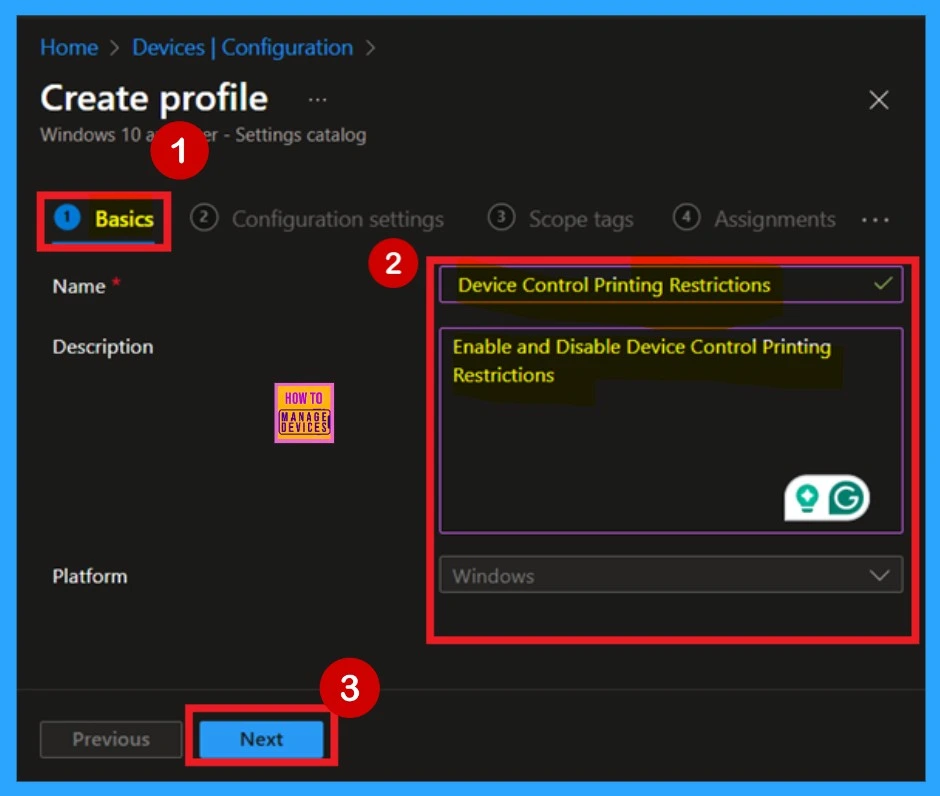The width and height of the screenshot is (940, 796).
Task: Proceed with the Next button
Action: (261, 740)
